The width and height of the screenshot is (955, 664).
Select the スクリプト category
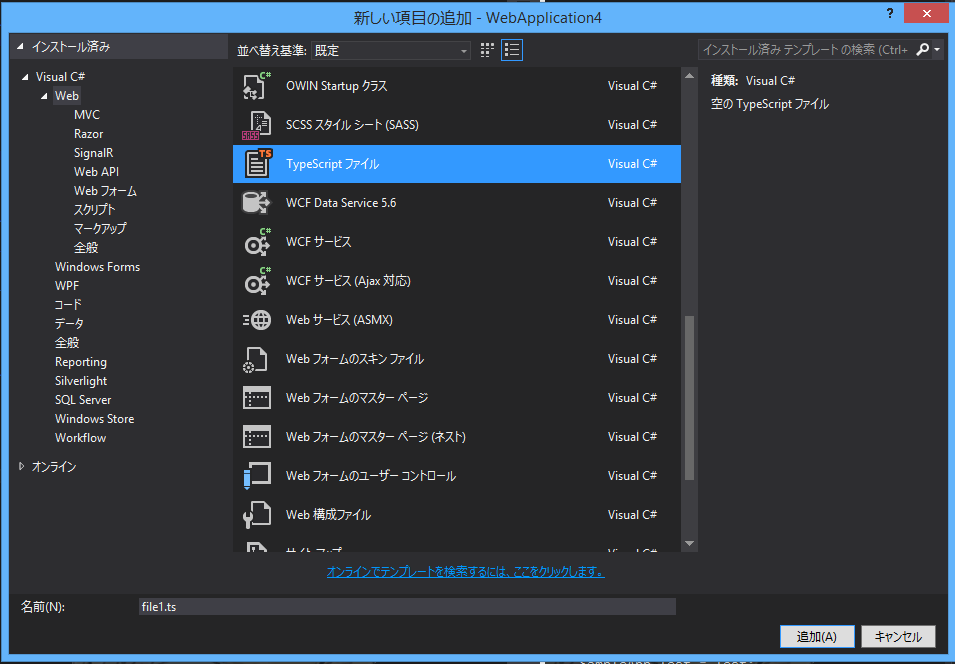94,210
